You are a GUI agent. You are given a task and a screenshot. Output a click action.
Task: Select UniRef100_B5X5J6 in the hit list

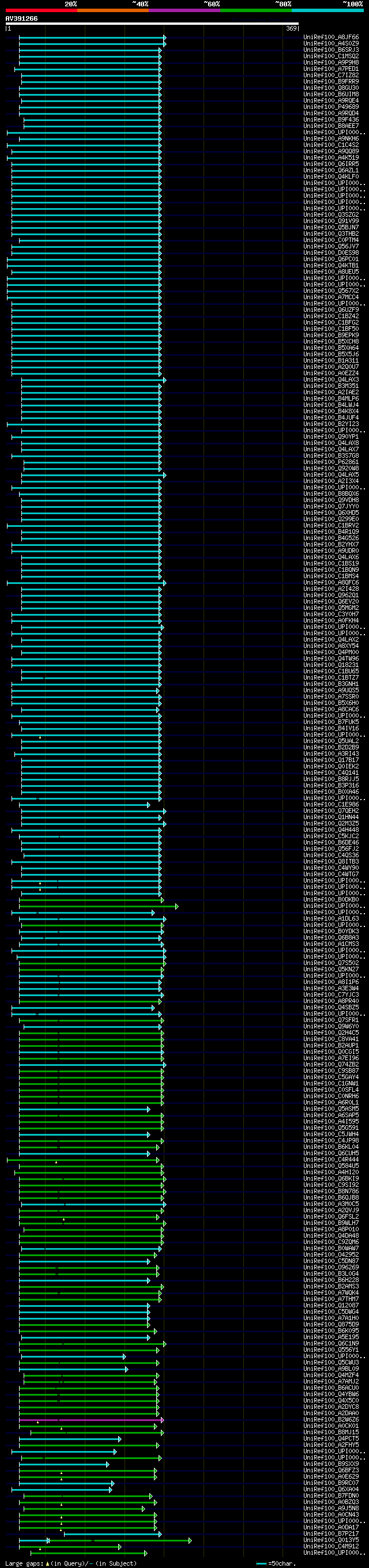[x=332, y=355]
